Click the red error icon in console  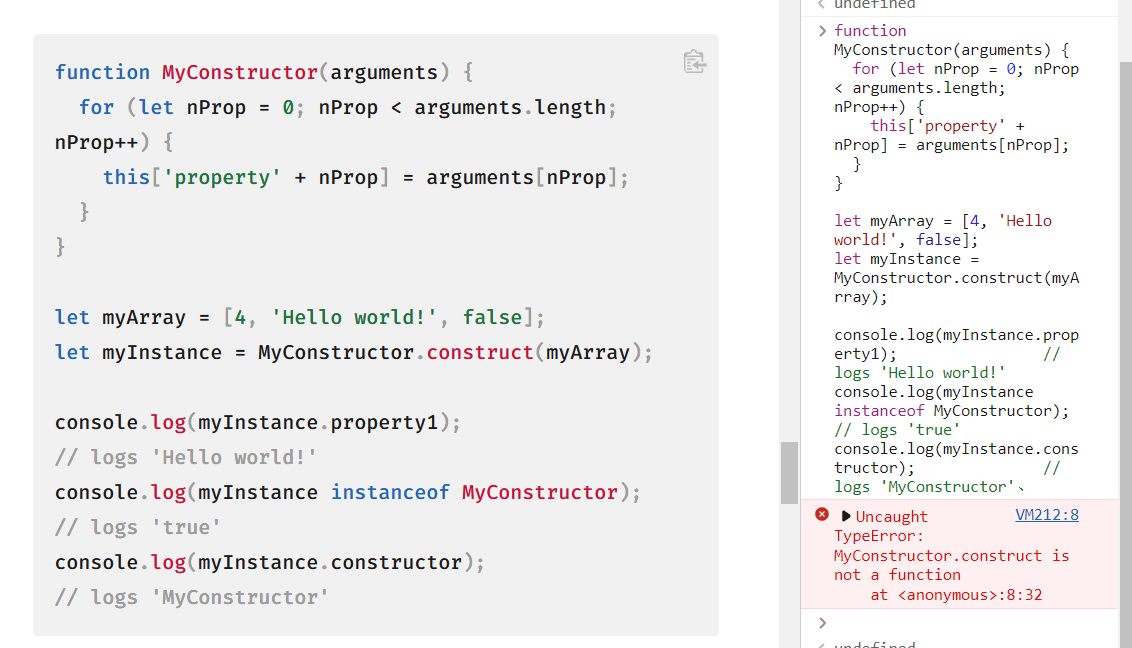coord(822,515)
